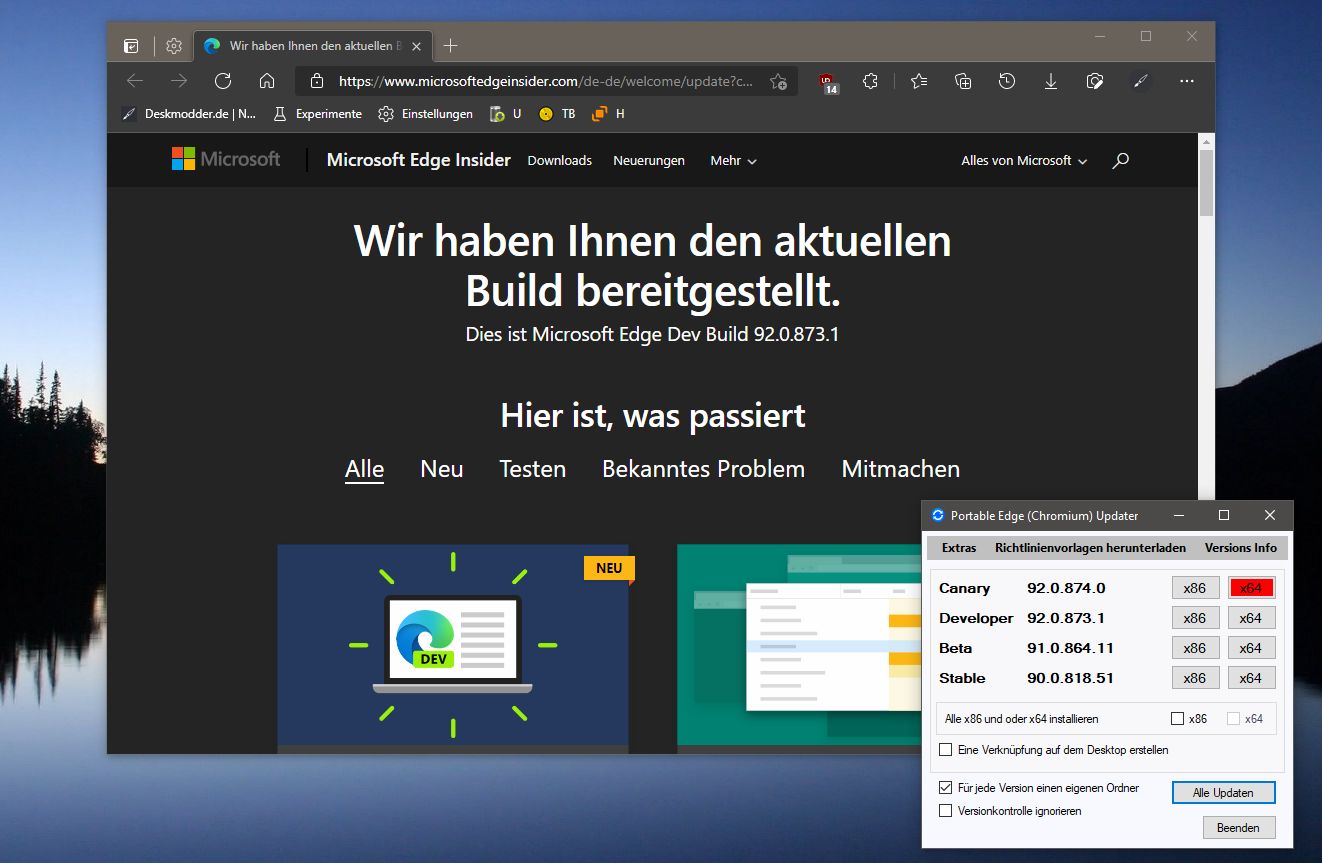Screen dimensions: 1322x863
Task: Click the Microsoft logo
Action: [226, 159]
